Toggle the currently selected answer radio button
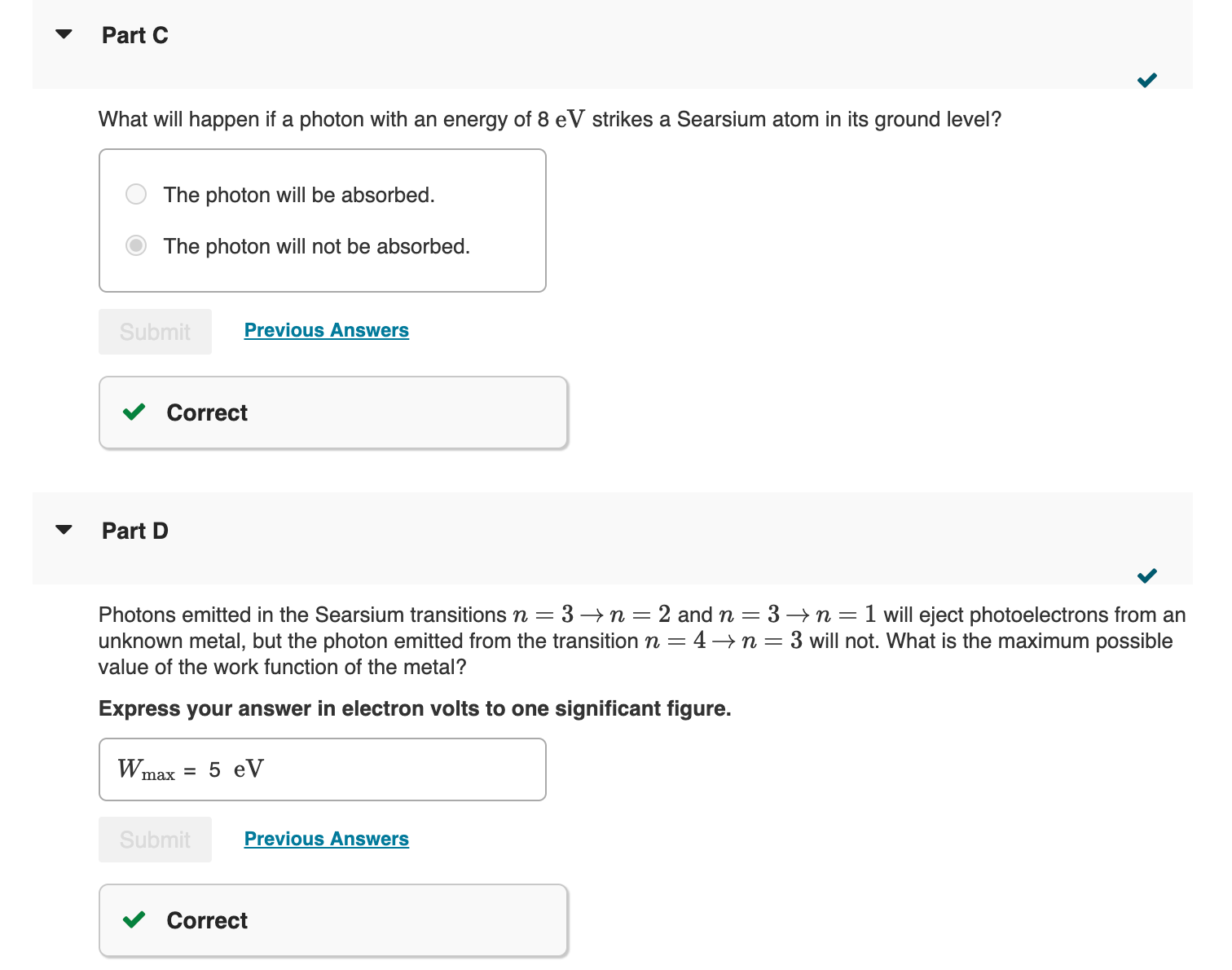The width and height of the screenshot is (1232, 970). point(136,245)
